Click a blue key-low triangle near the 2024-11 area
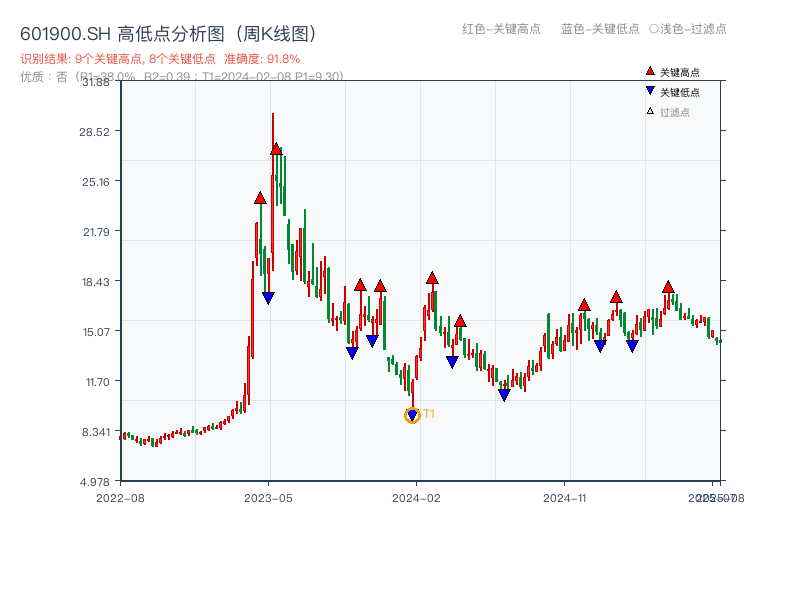 click(x=600, y=345)
